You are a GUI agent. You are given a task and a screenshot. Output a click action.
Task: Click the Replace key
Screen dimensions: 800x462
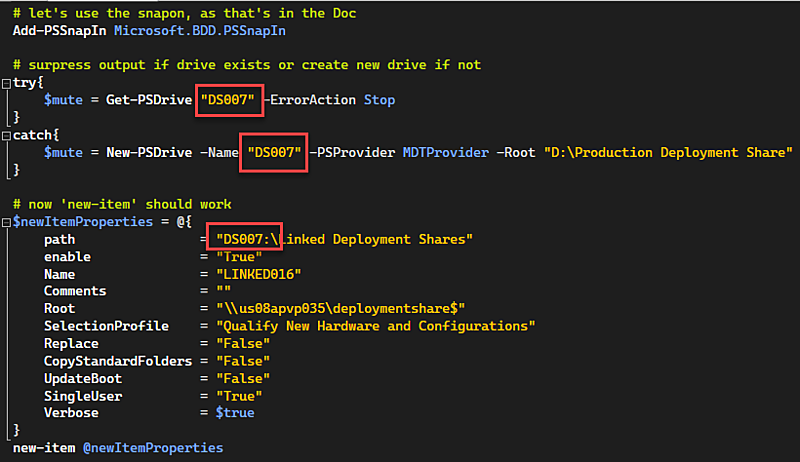[71, 344]
